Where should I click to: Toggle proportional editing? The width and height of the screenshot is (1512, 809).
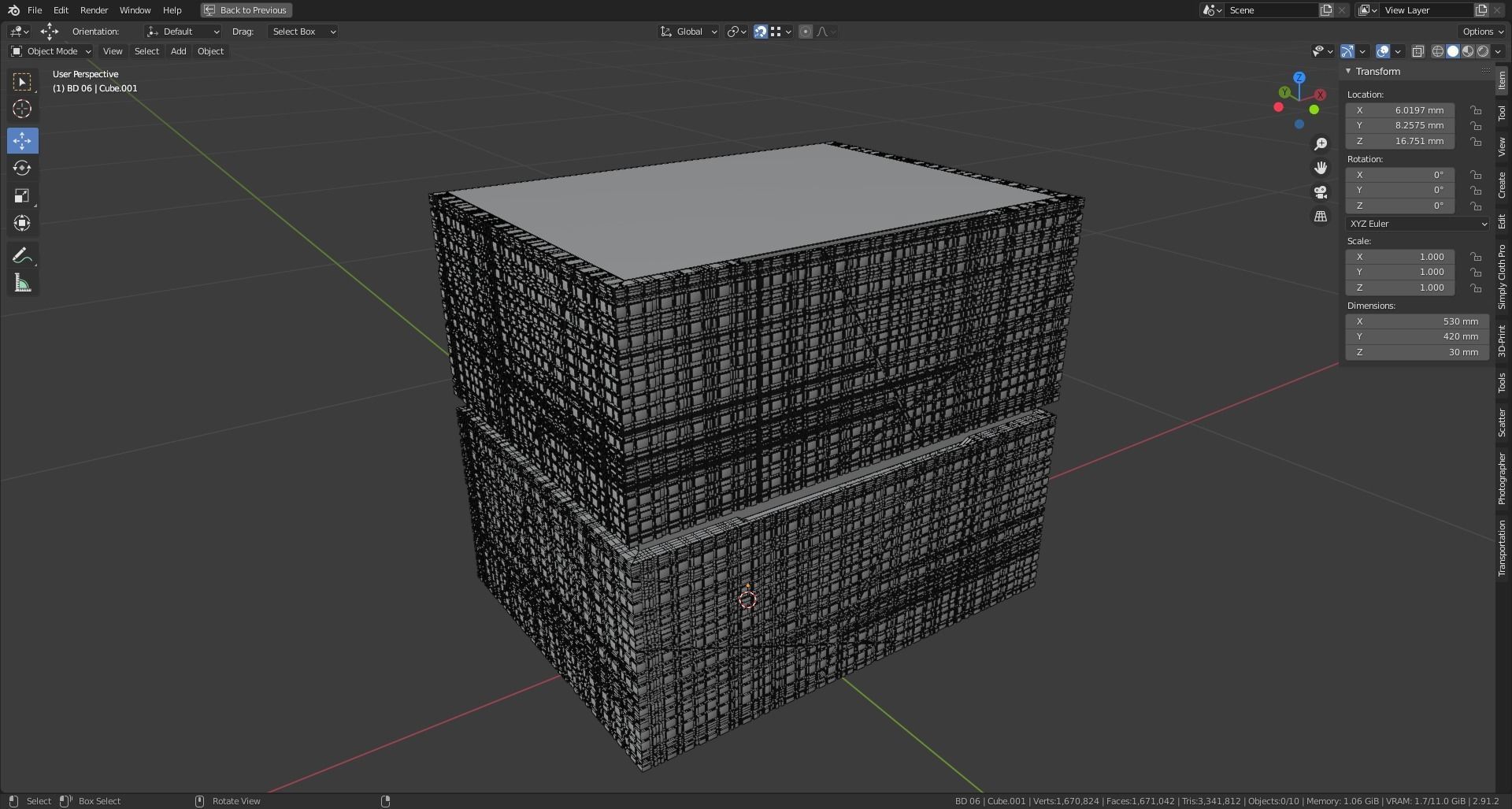point(805,32)
